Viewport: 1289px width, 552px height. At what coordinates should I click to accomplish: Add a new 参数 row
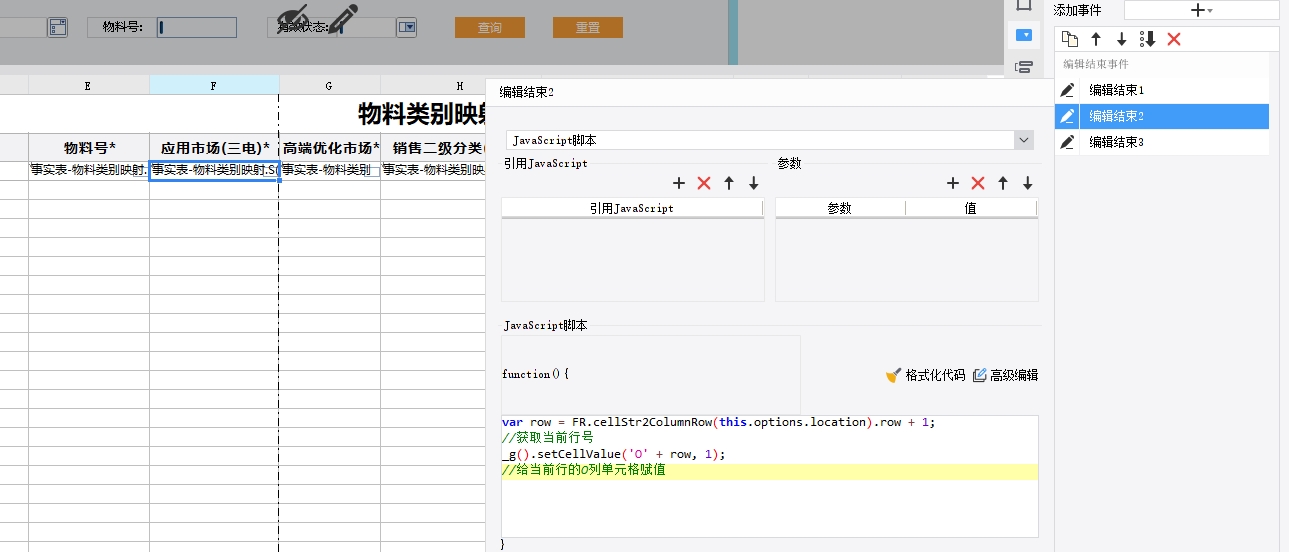pos(953,183)
